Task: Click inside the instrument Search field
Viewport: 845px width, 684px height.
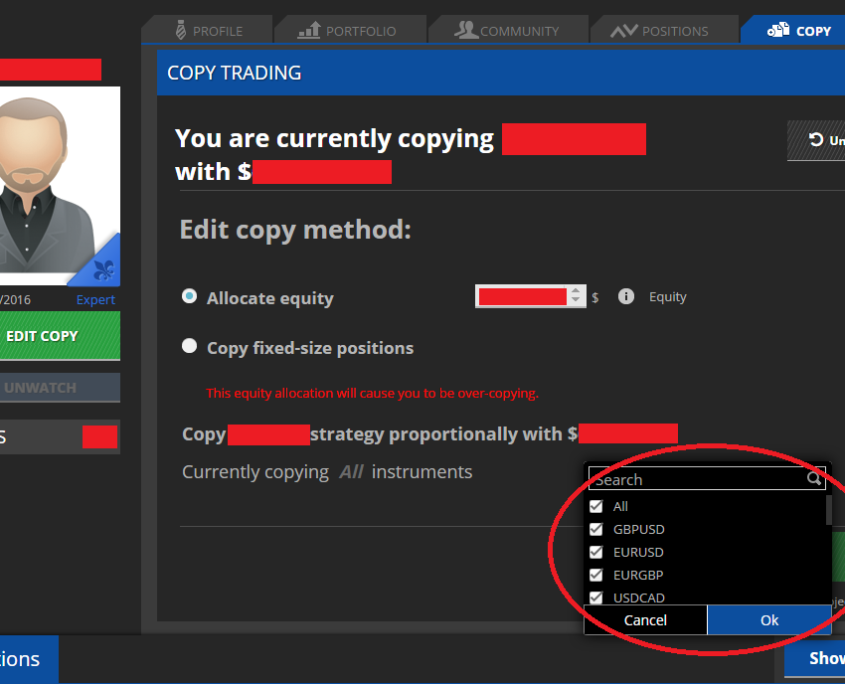Action: [x=698, y=480]
